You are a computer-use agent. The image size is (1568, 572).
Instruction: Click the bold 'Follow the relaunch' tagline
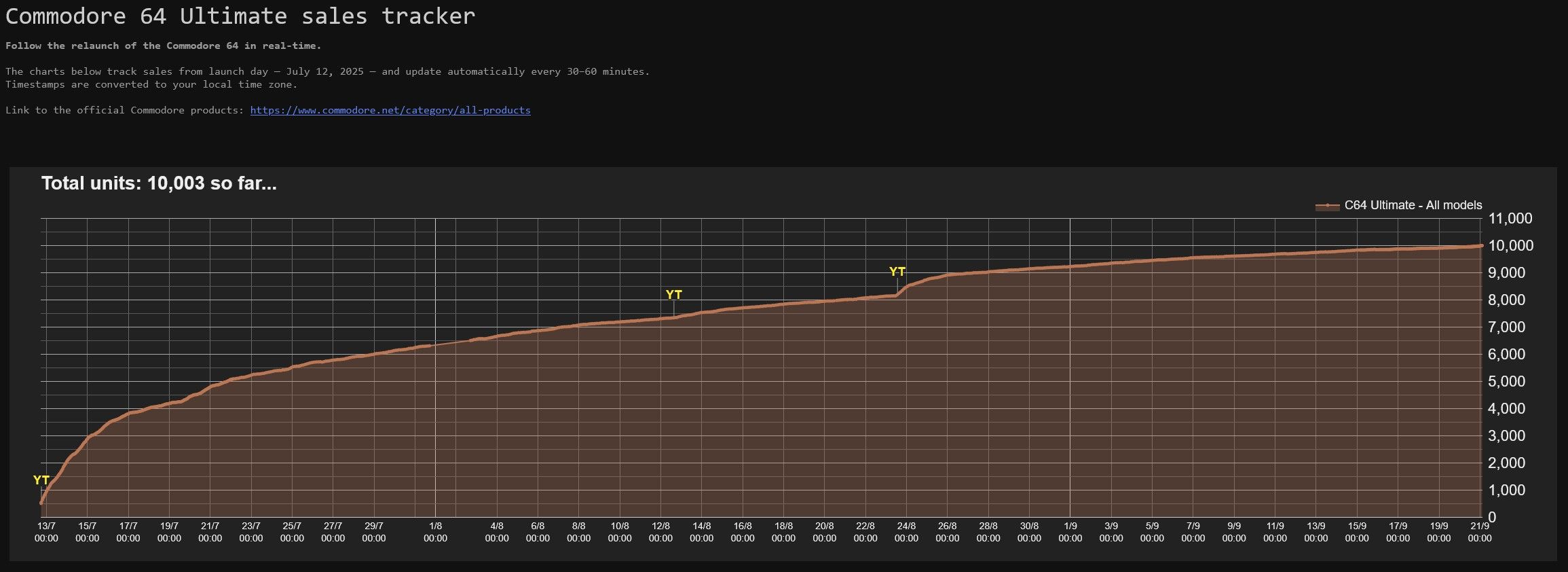163,46
